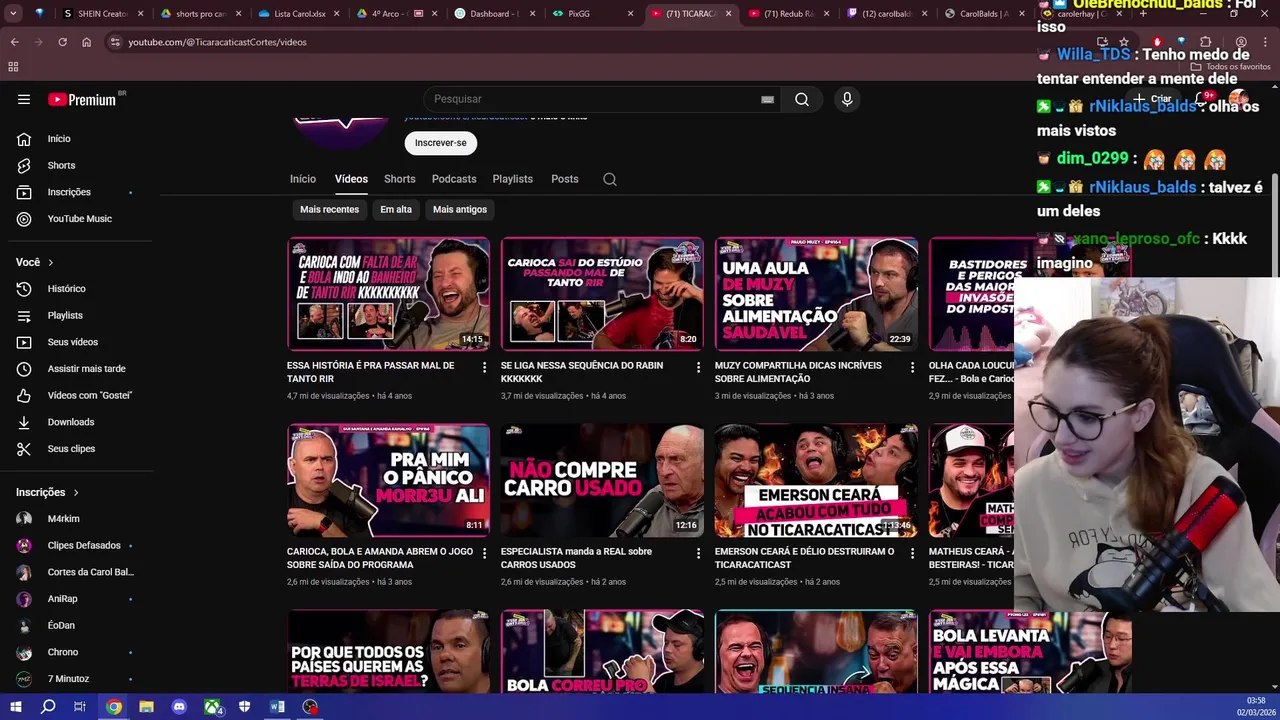Click the search icon next to Posts tab

pyautogui.click(x=610, y=179)
